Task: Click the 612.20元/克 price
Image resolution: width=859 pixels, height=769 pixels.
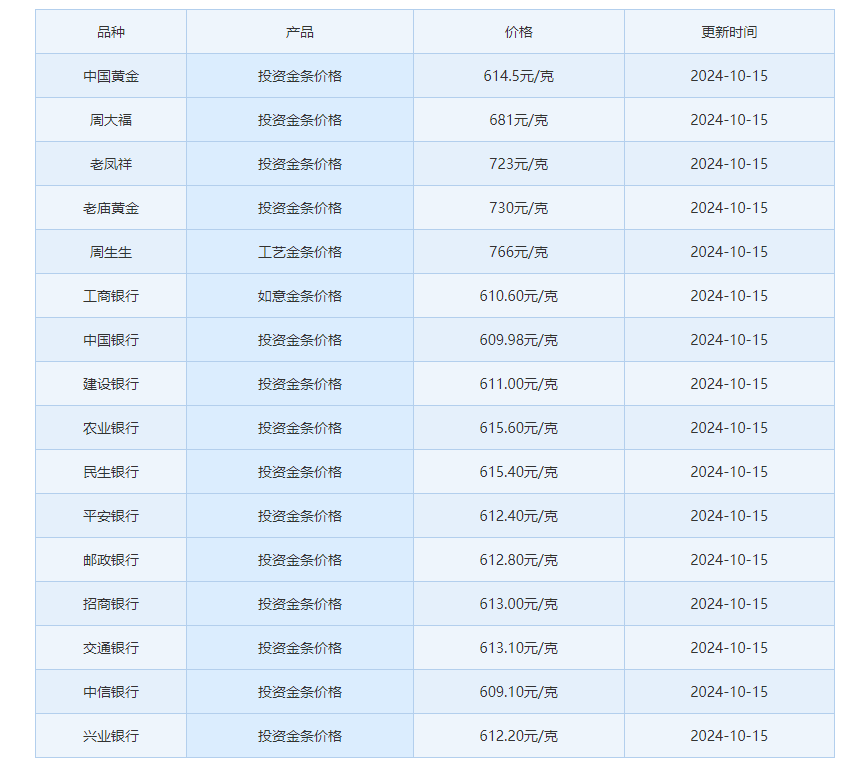Action: pyautogui.click(x=518, y=736)
